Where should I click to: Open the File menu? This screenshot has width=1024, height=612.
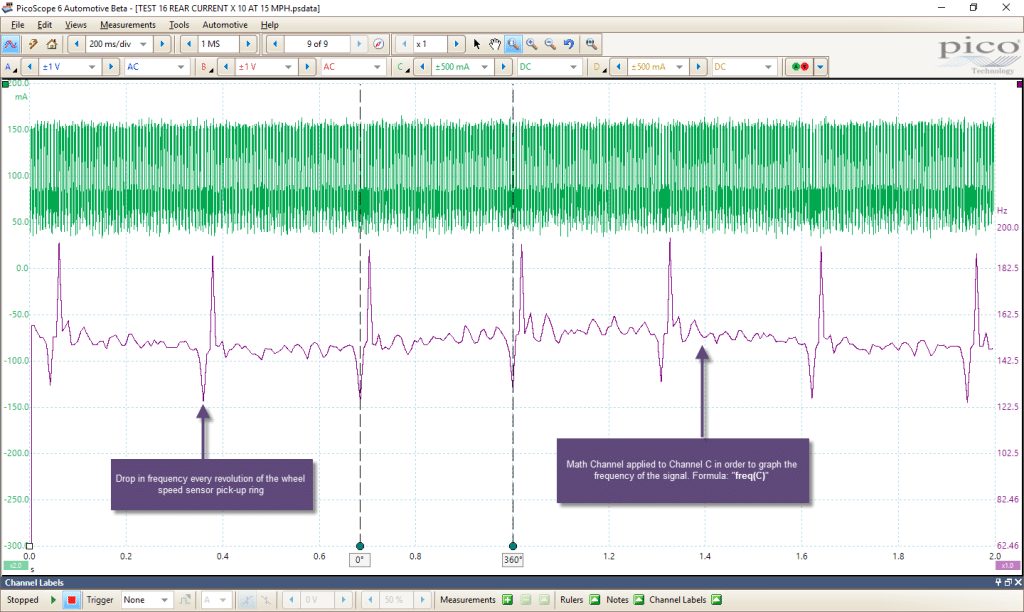(x=18, y=25)
